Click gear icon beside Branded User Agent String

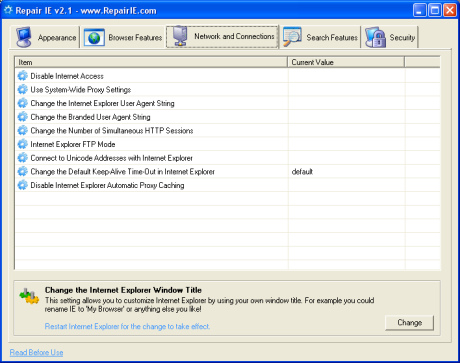tap(22, 117)
